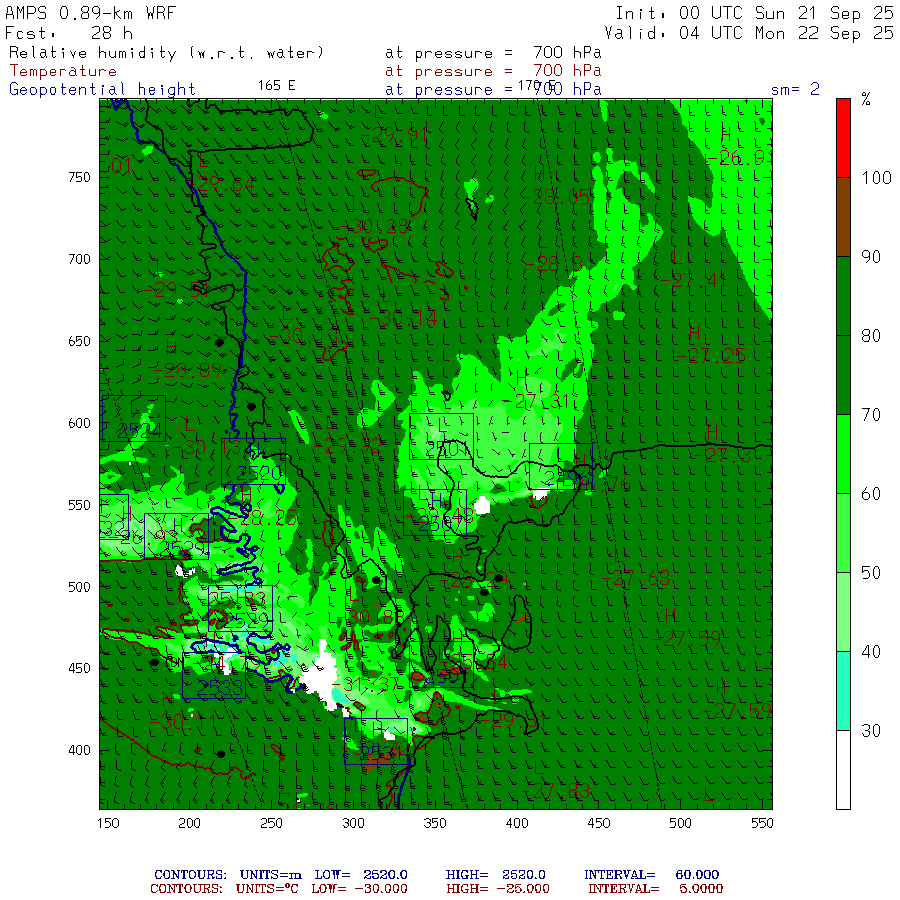This screenshot has width=900, height=900.
Task: Click the blue 'UNITS=m' legend text
Action: [x=270, y=875]
